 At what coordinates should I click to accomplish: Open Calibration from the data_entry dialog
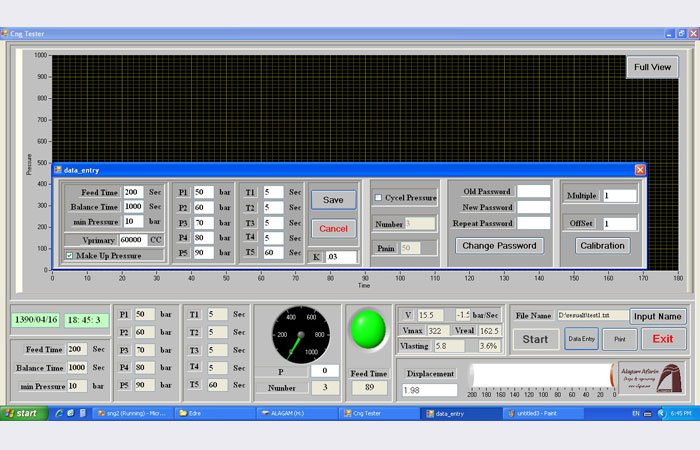click(x=602, y=245)
